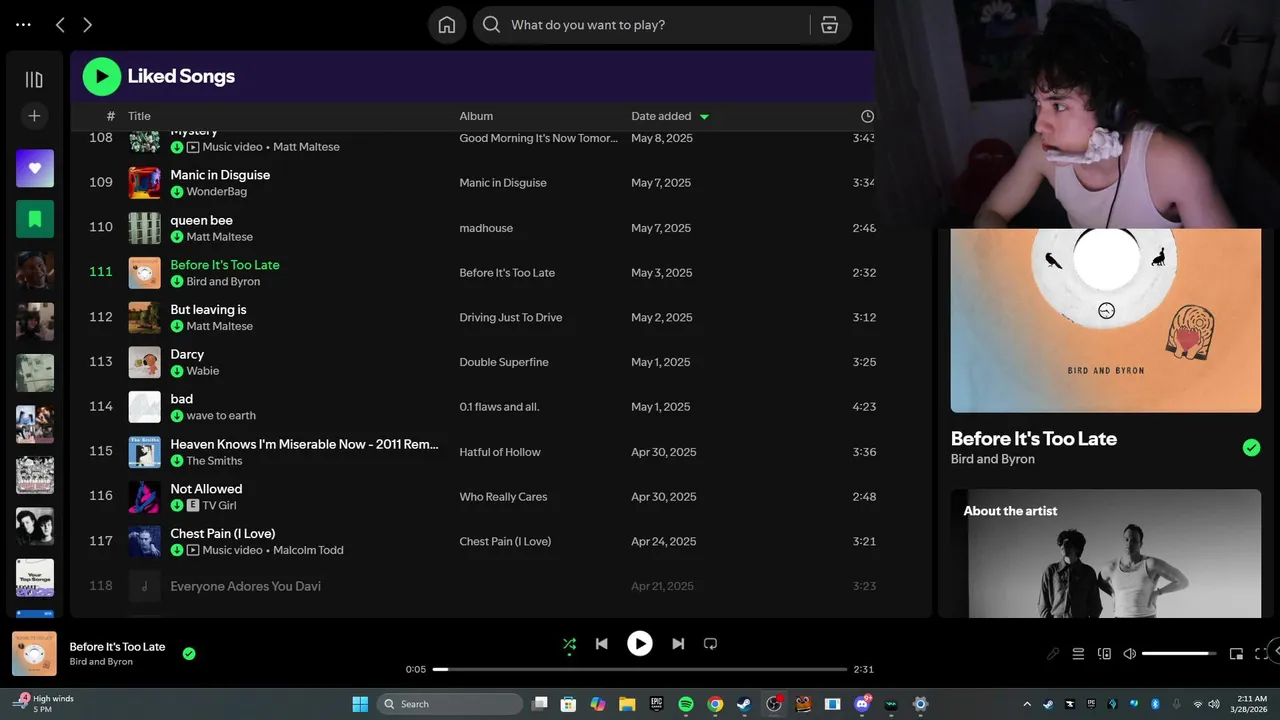Sort by the Album column header
Screen dimensions: 1280x720
(476, 116)
